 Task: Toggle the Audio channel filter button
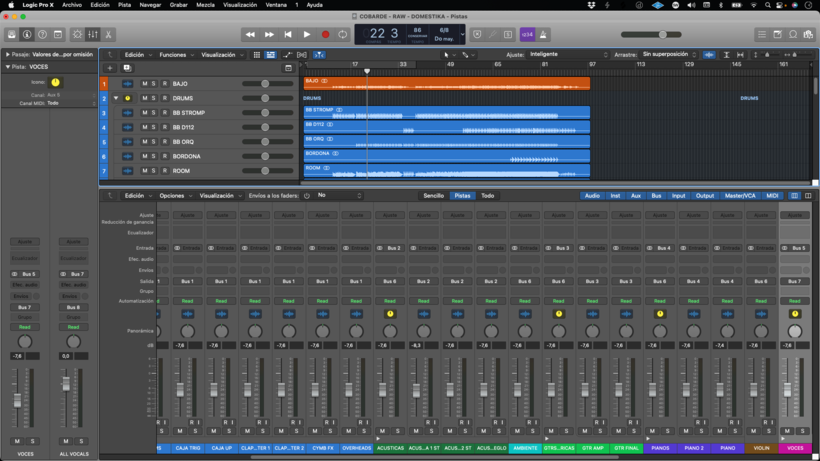(x=592, y=195)
